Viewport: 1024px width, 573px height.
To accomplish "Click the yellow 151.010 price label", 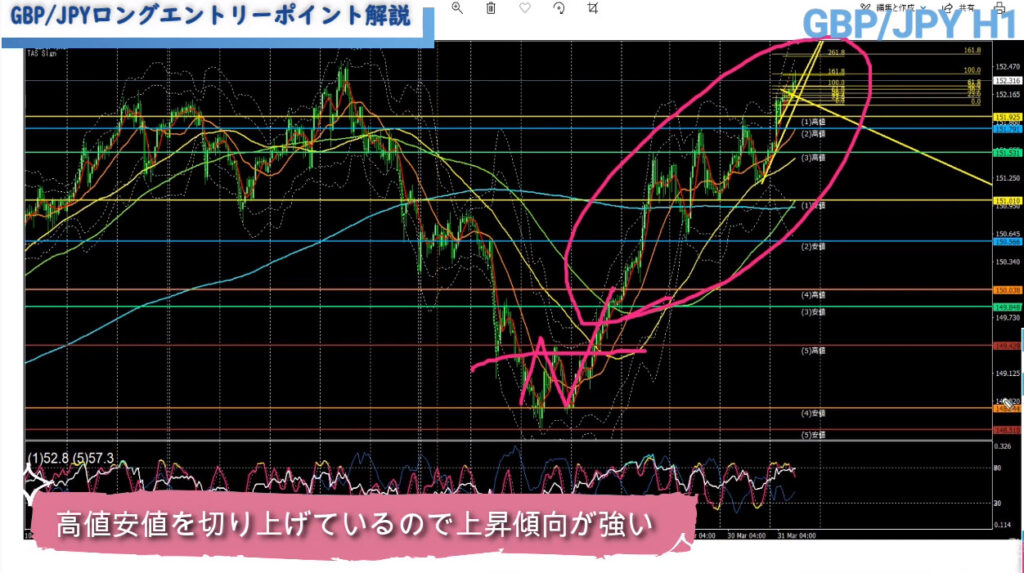I will pos(1005,201).
